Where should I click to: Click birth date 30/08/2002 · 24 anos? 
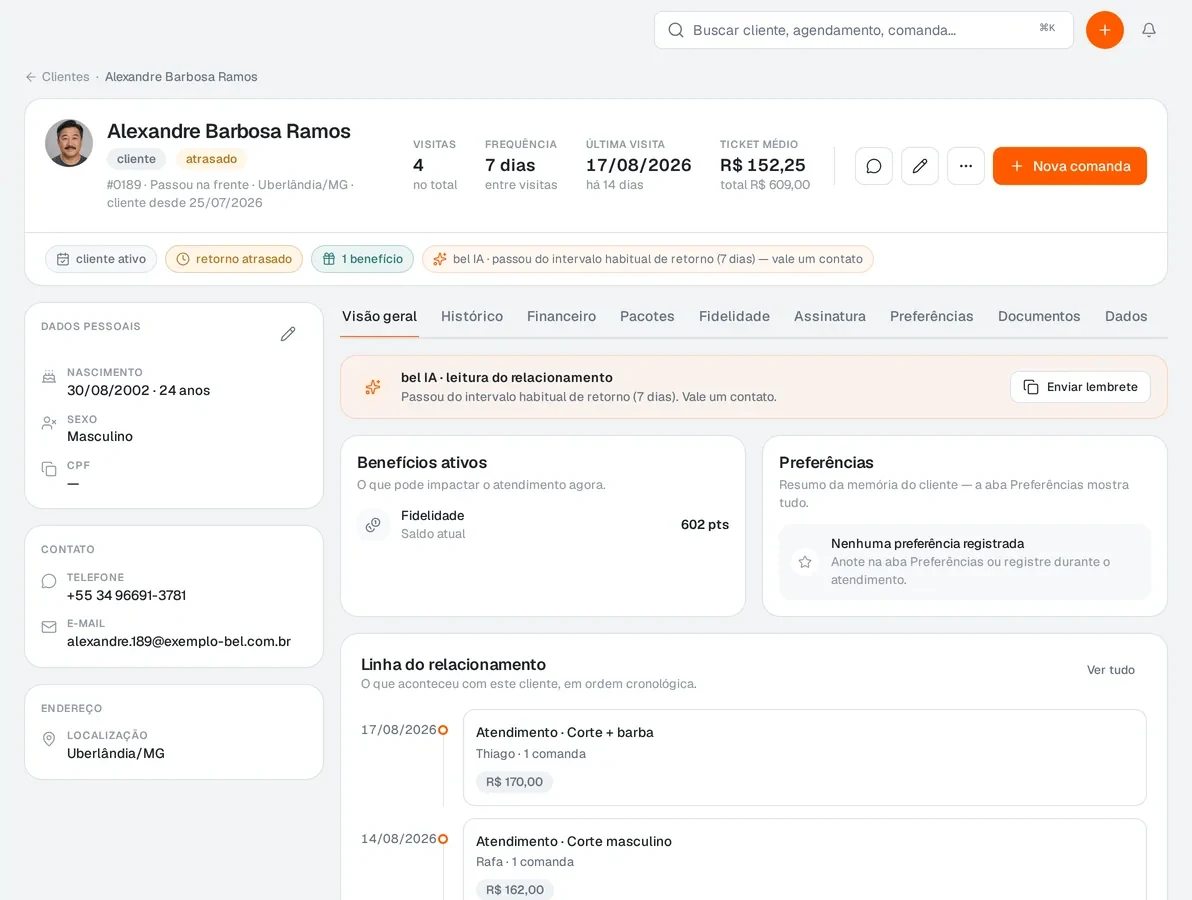click(x=138, y=390)
